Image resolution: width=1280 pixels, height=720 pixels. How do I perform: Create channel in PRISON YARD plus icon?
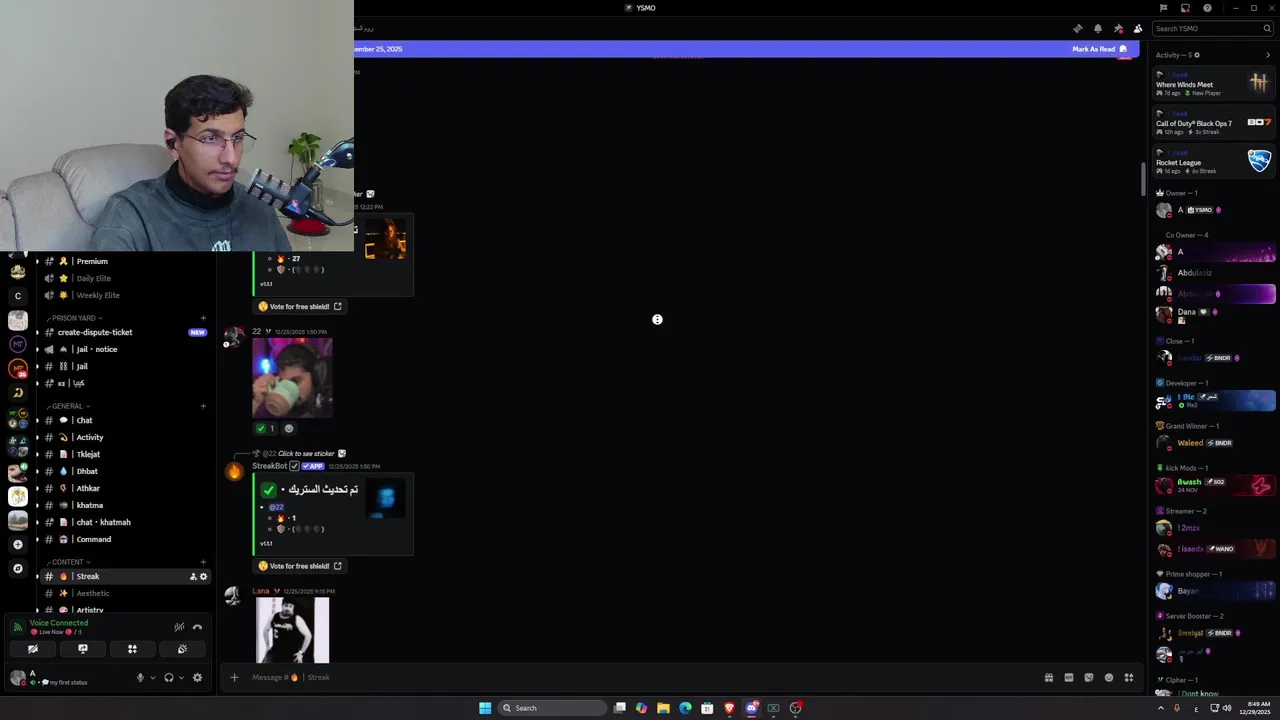[x=203, y=318]
